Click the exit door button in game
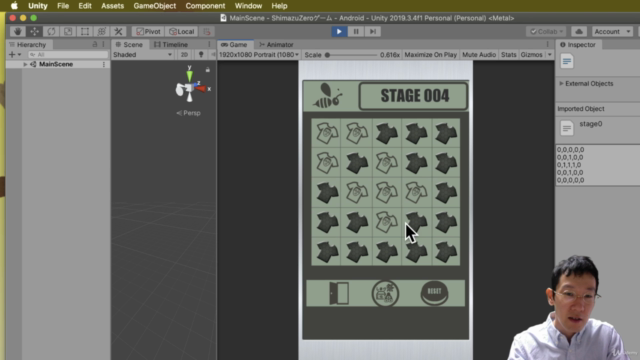 pos(339,293)
